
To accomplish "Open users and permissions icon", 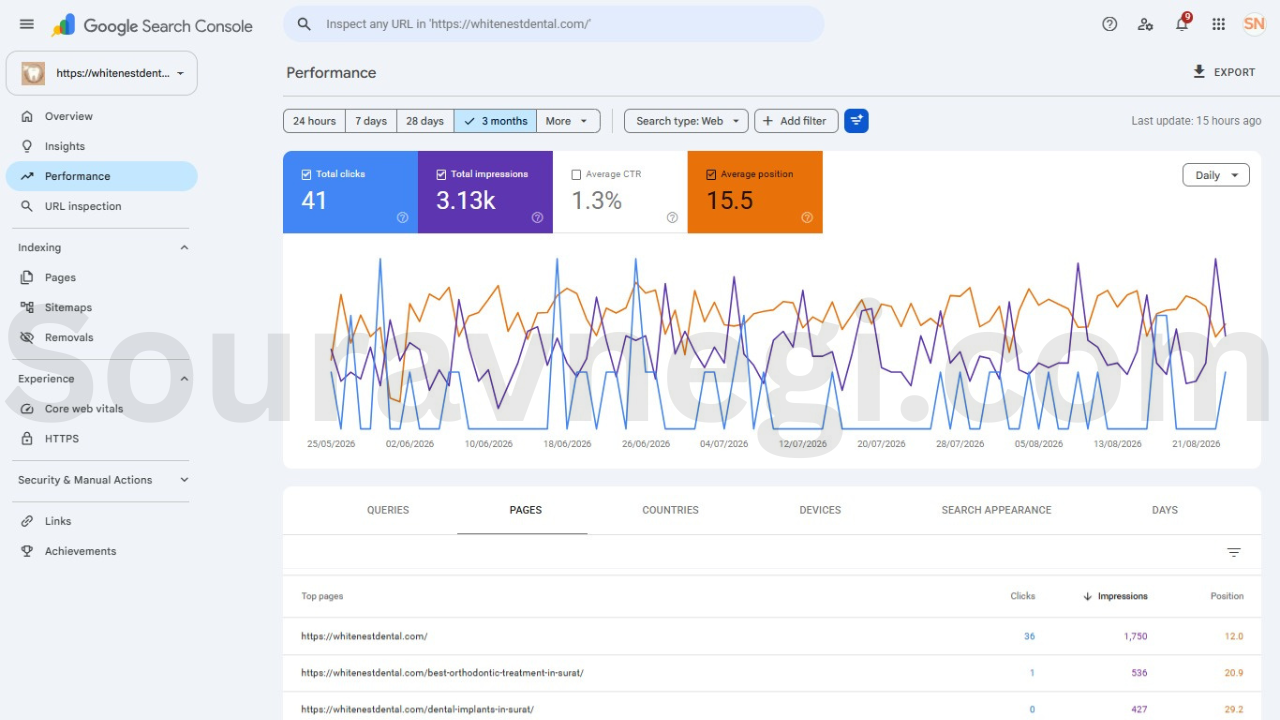I will pyautogui.click(x=1146, y=24).
